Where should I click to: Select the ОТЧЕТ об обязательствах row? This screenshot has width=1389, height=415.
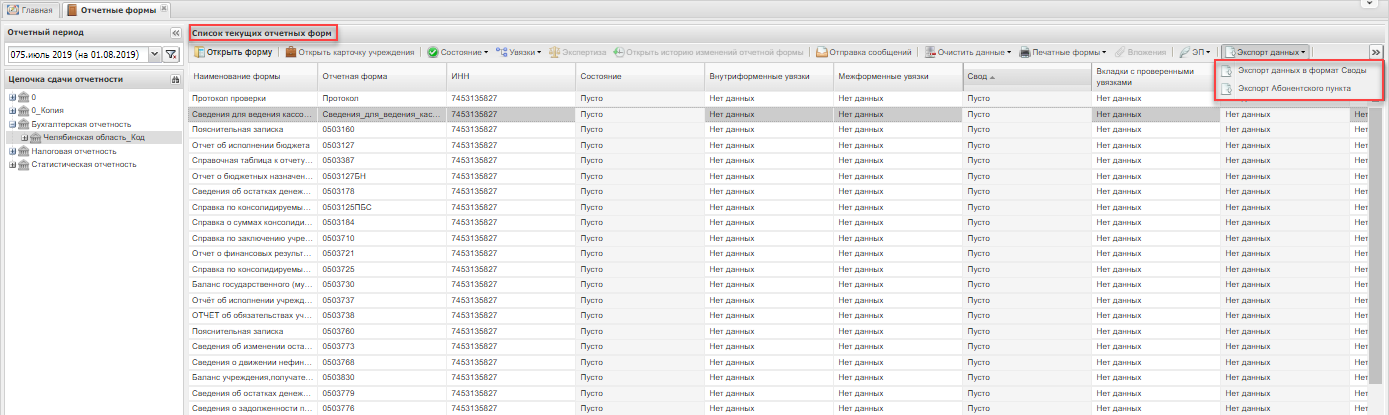tap(779, 315)
